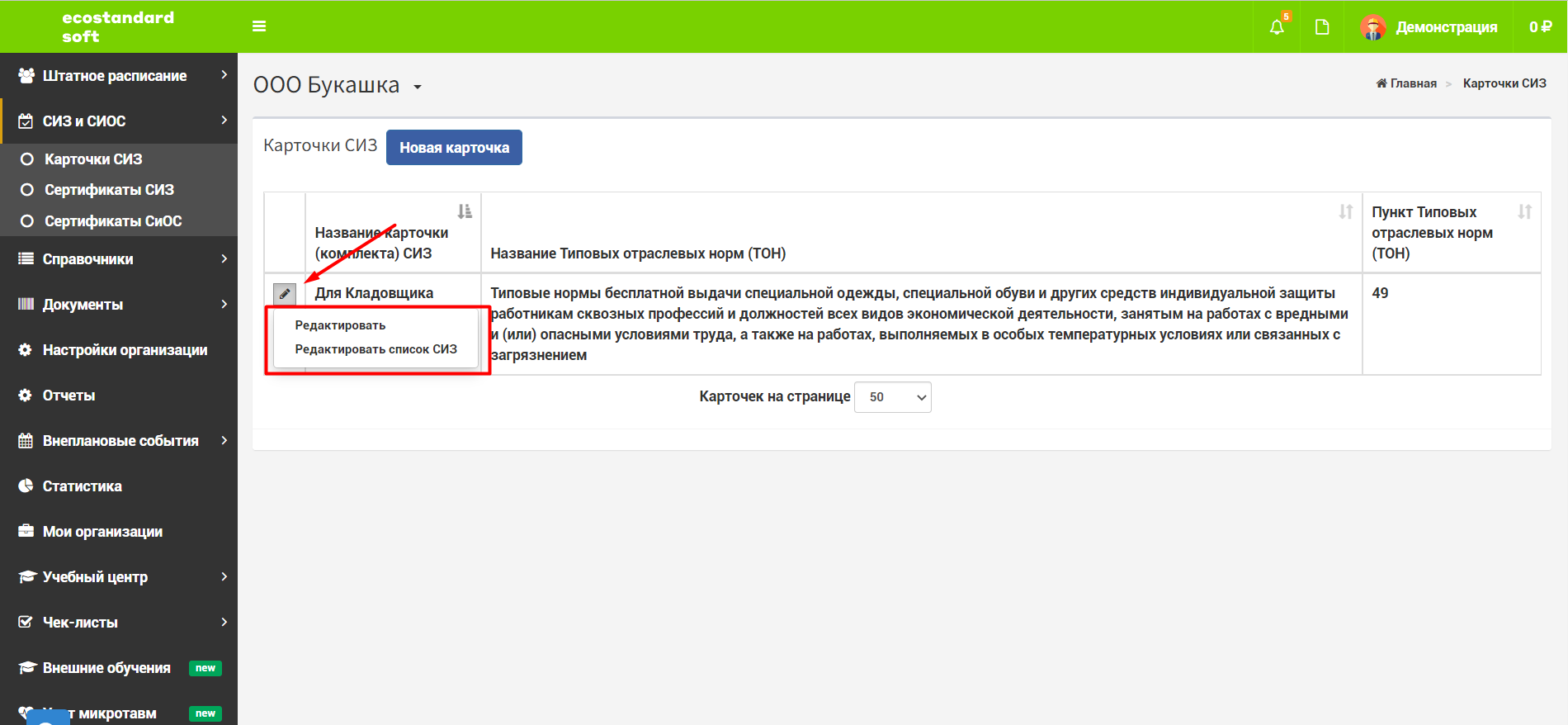Choose Редактировать список СИЗ menu item
The height and width of the screenshot is (725, 1568).
(x=375, y=349)
